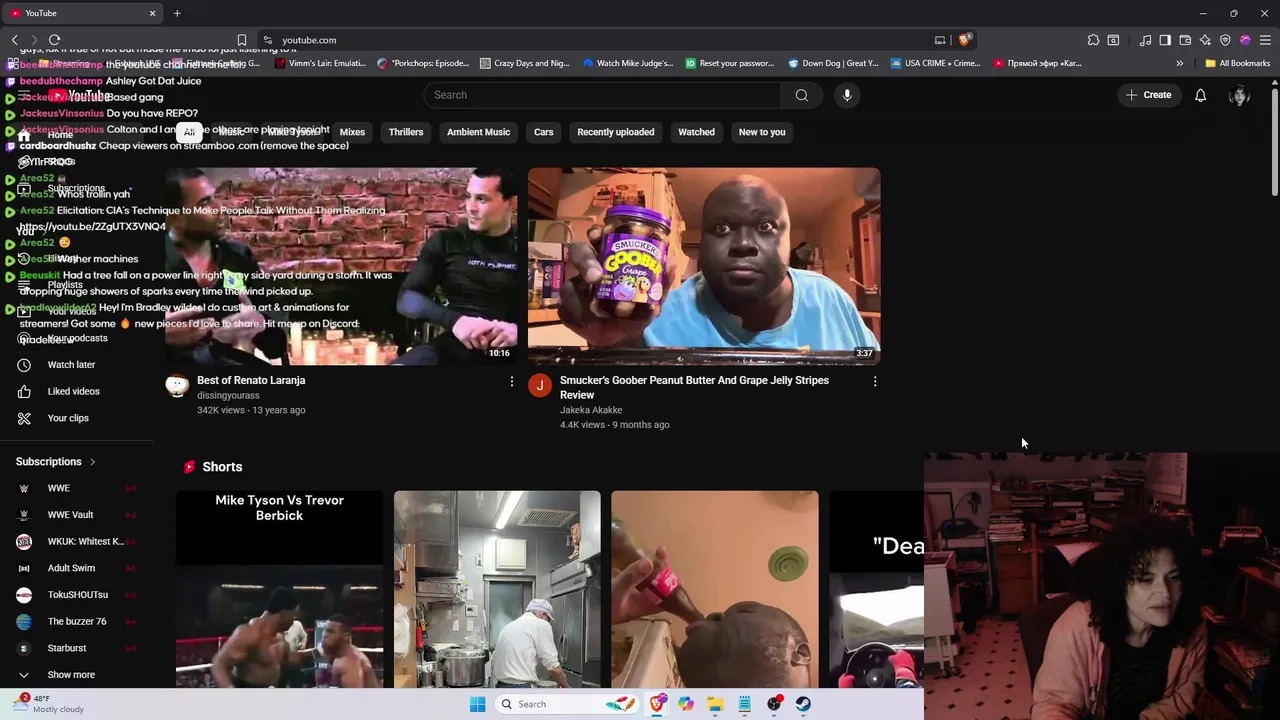Screen dimensions: 1280x720
Task: Start voice search with the microphone icon
Action: coord(847,95)
